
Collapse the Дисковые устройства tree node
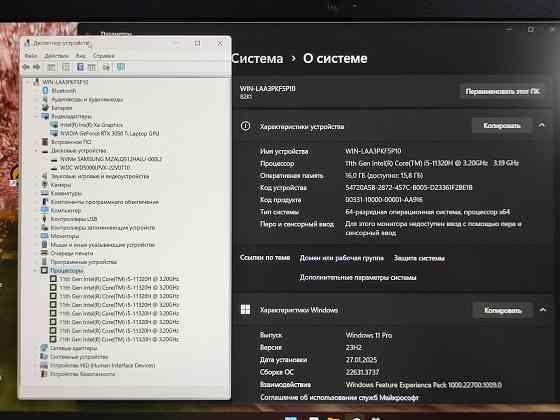pyautogui.click(x=36, y=151)
